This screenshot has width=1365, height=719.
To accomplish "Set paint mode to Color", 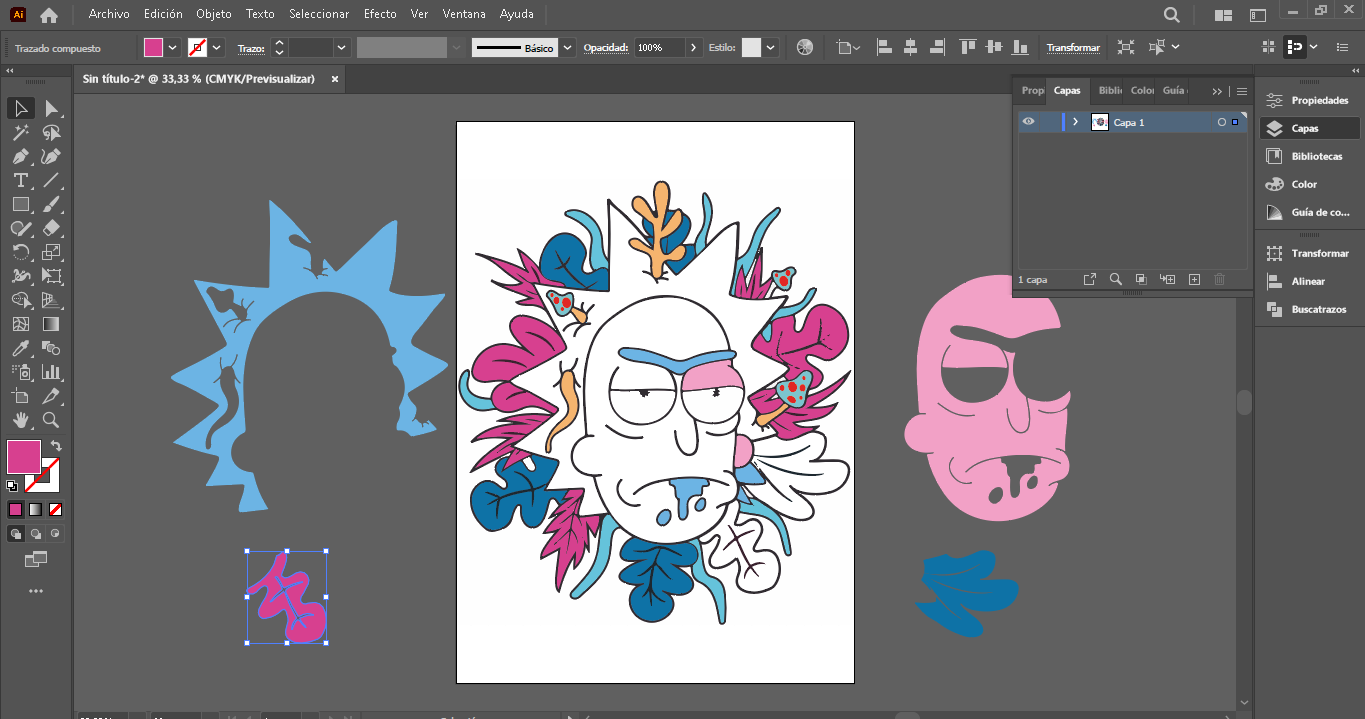I will [15, 509].
